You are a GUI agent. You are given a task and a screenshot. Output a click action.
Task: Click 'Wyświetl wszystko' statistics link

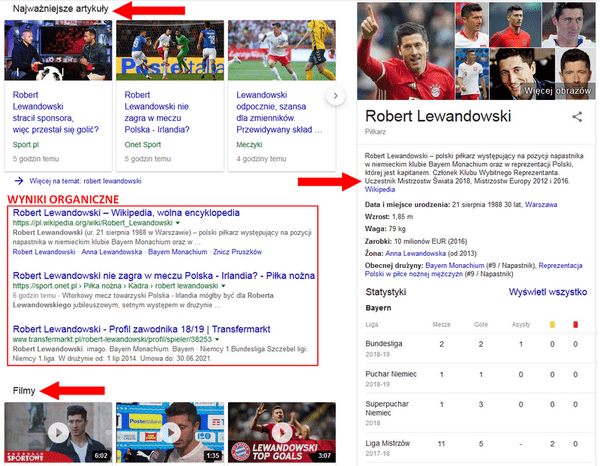pyautogui.click(x=548, y=292)
